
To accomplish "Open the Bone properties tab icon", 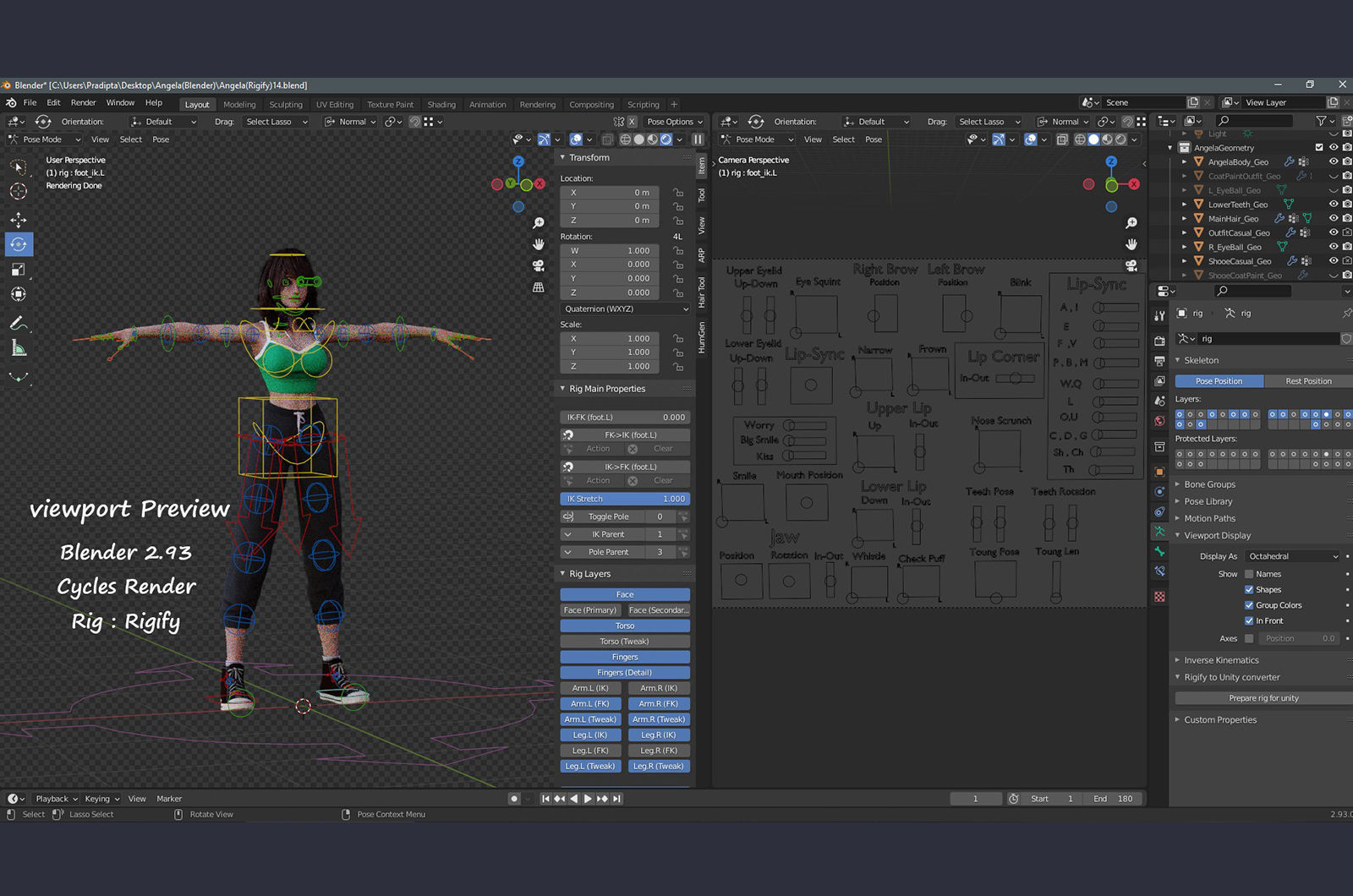I will pos(1160,551).
